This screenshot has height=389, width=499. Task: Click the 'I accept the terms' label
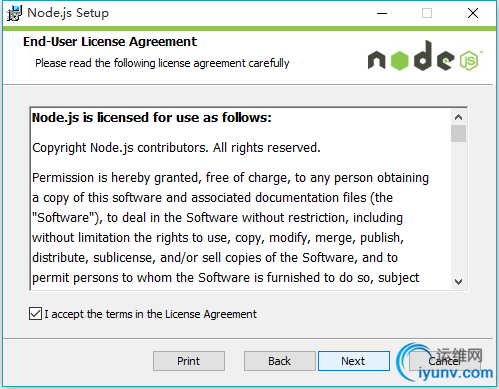(x=151, y=314)
